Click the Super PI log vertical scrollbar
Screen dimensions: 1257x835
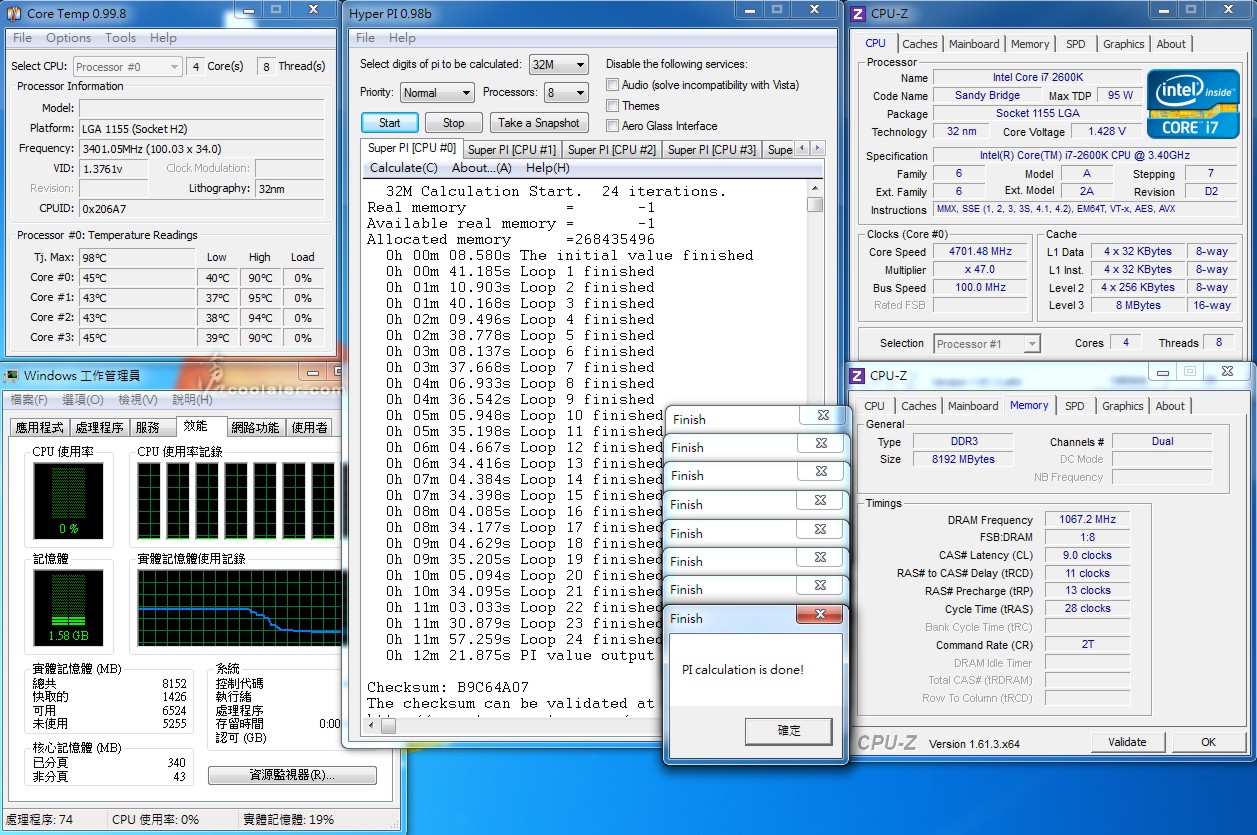(x=815, y=450)
